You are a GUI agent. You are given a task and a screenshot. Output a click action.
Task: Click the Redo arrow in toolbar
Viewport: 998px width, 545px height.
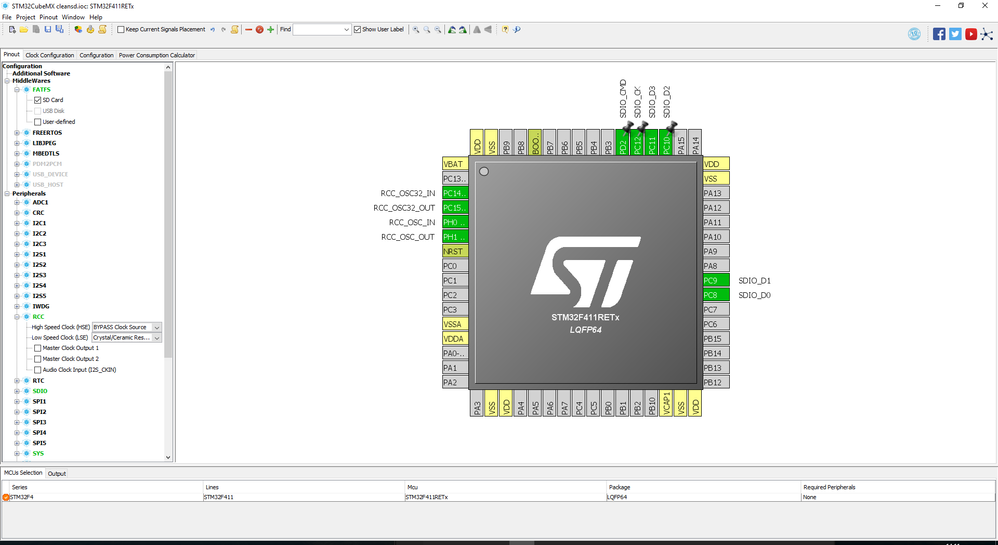tap(223, 29)
